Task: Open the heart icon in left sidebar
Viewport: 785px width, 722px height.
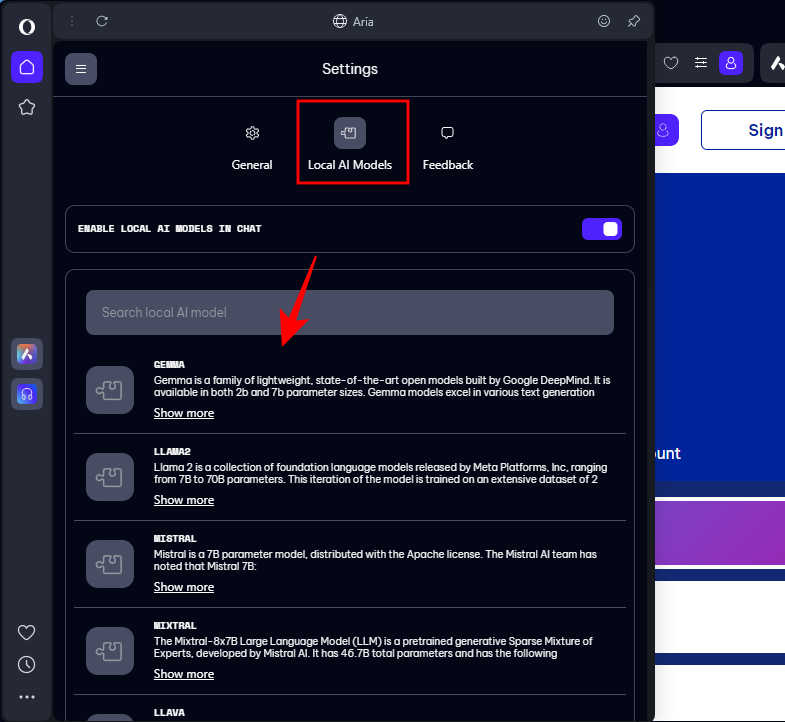Action: (27, 632)
